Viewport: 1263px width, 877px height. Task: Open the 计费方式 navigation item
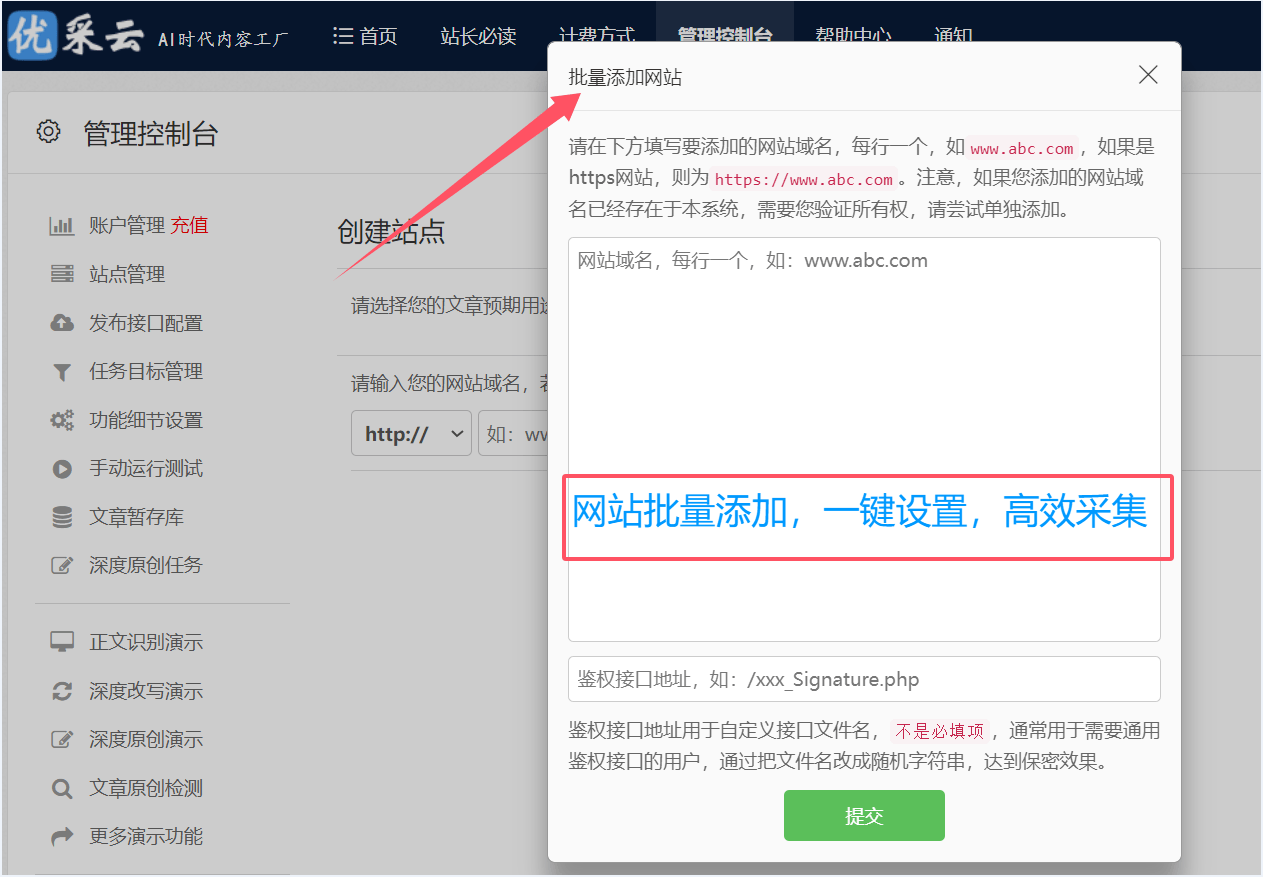tap(597, 36)
